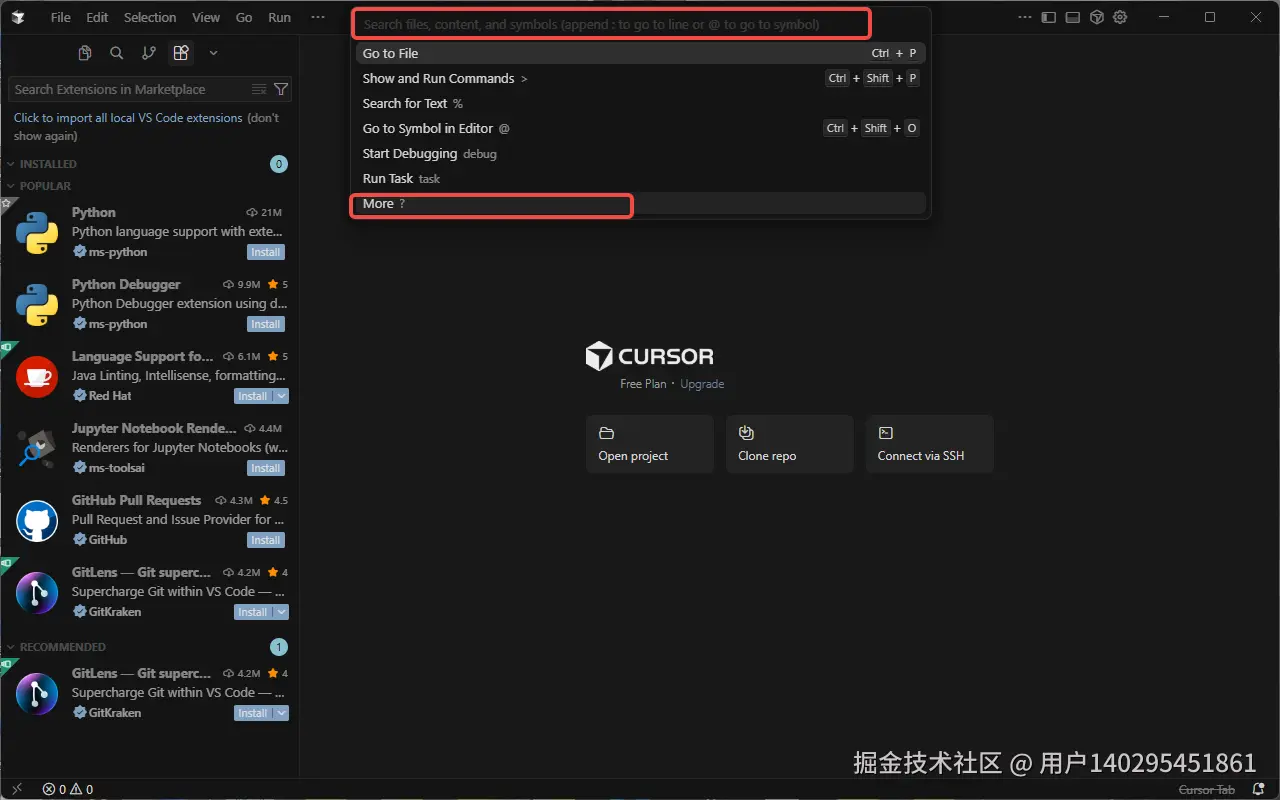Open the Selection menu
The width and height of the screenshot is (1280, 800).
[150, 17]
